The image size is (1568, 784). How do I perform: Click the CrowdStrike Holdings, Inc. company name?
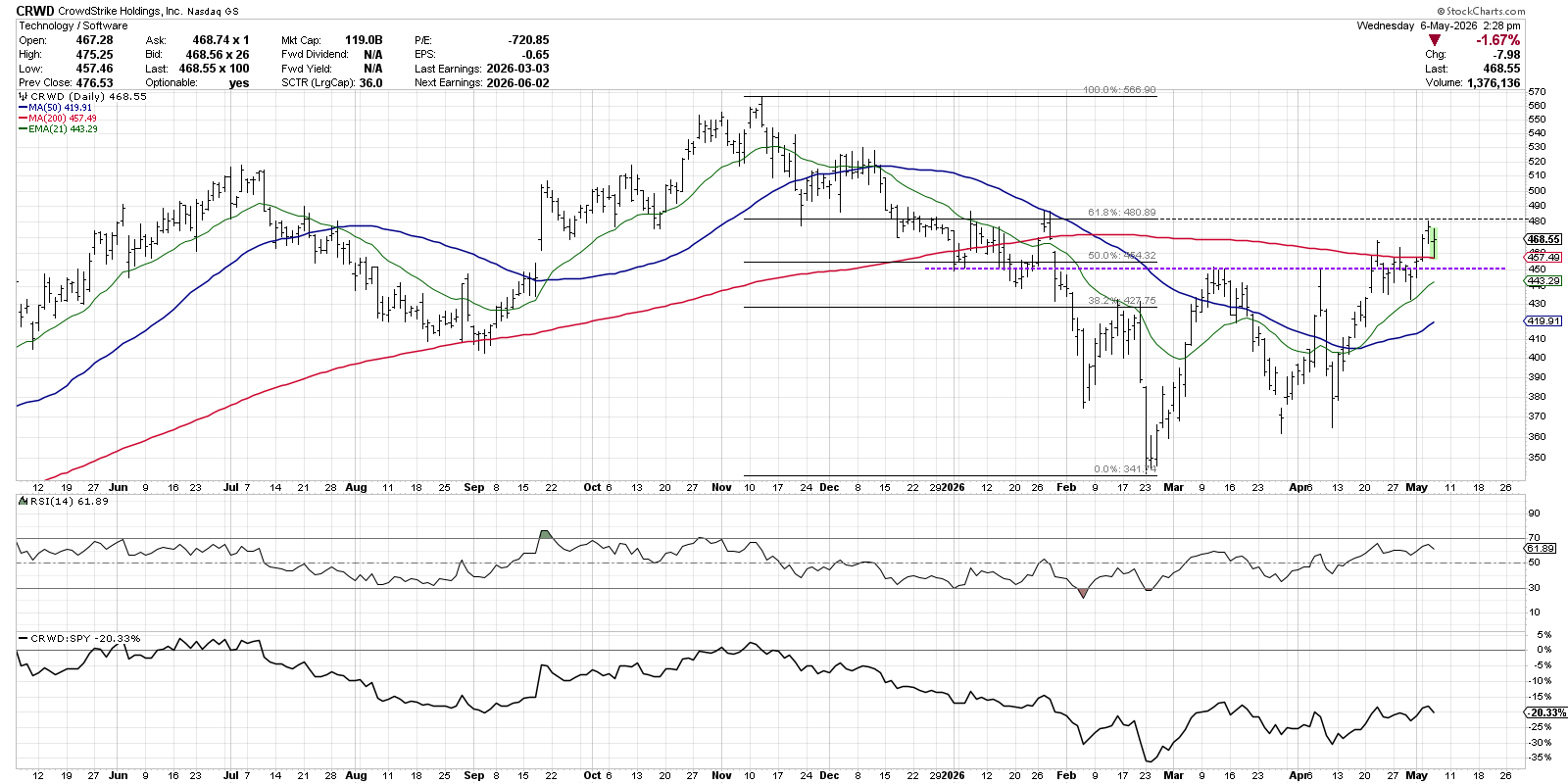tap(121, 11)
